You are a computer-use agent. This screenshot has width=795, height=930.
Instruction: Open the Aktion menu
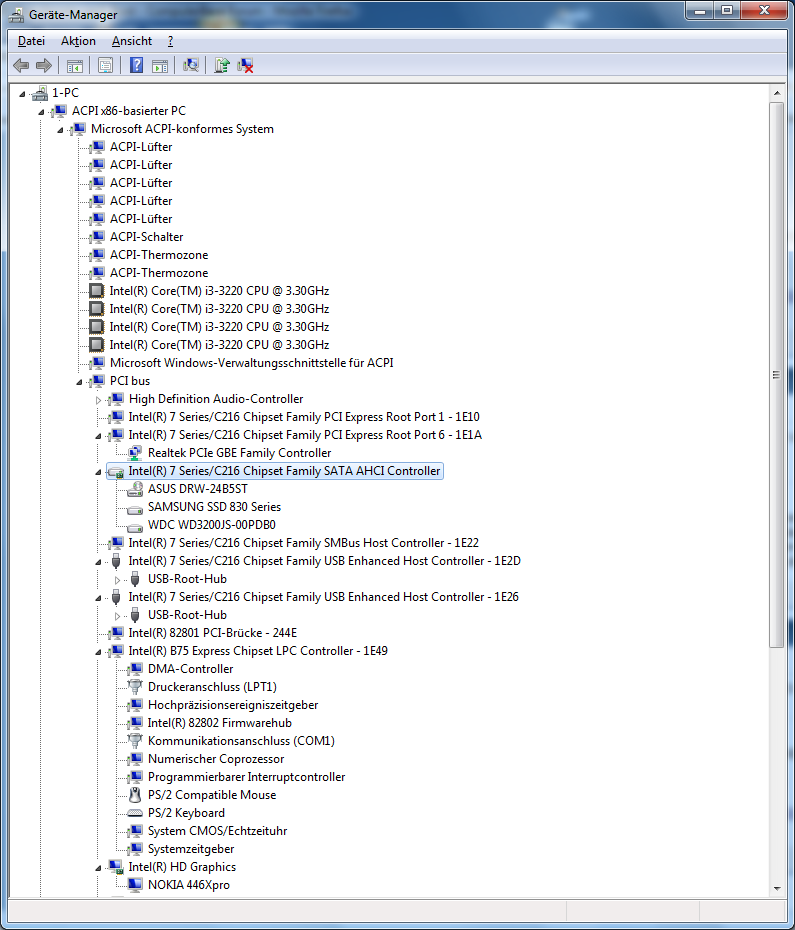(78, 41)
